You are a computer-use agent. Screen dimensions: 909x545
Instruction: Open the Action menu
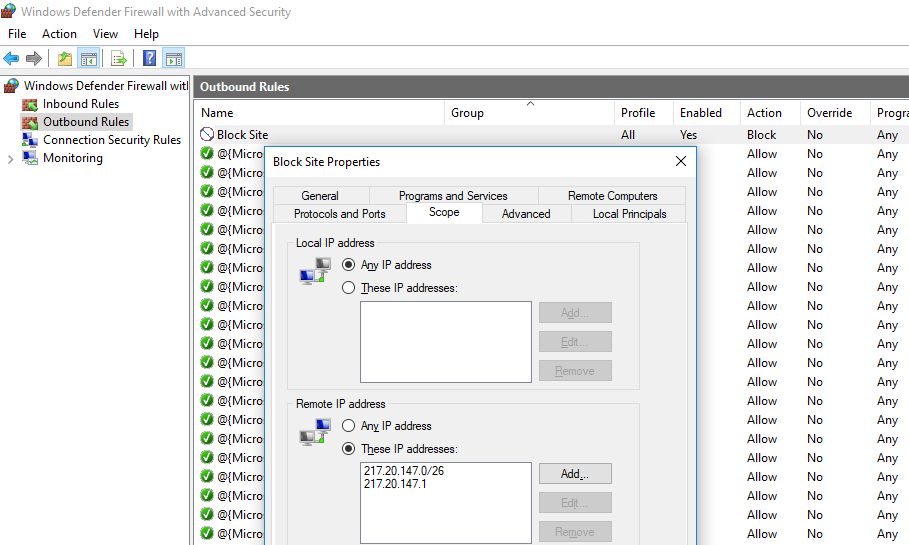(59, 34)
